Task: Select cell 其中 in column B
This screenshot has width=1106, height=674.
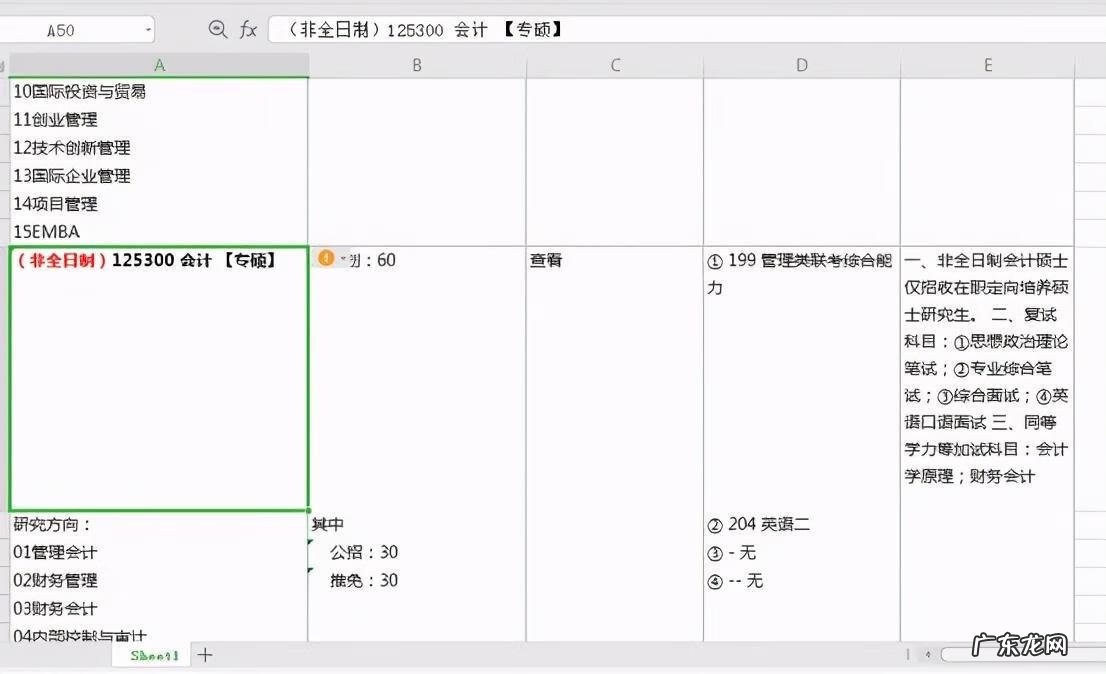Action: pos(418,525)
